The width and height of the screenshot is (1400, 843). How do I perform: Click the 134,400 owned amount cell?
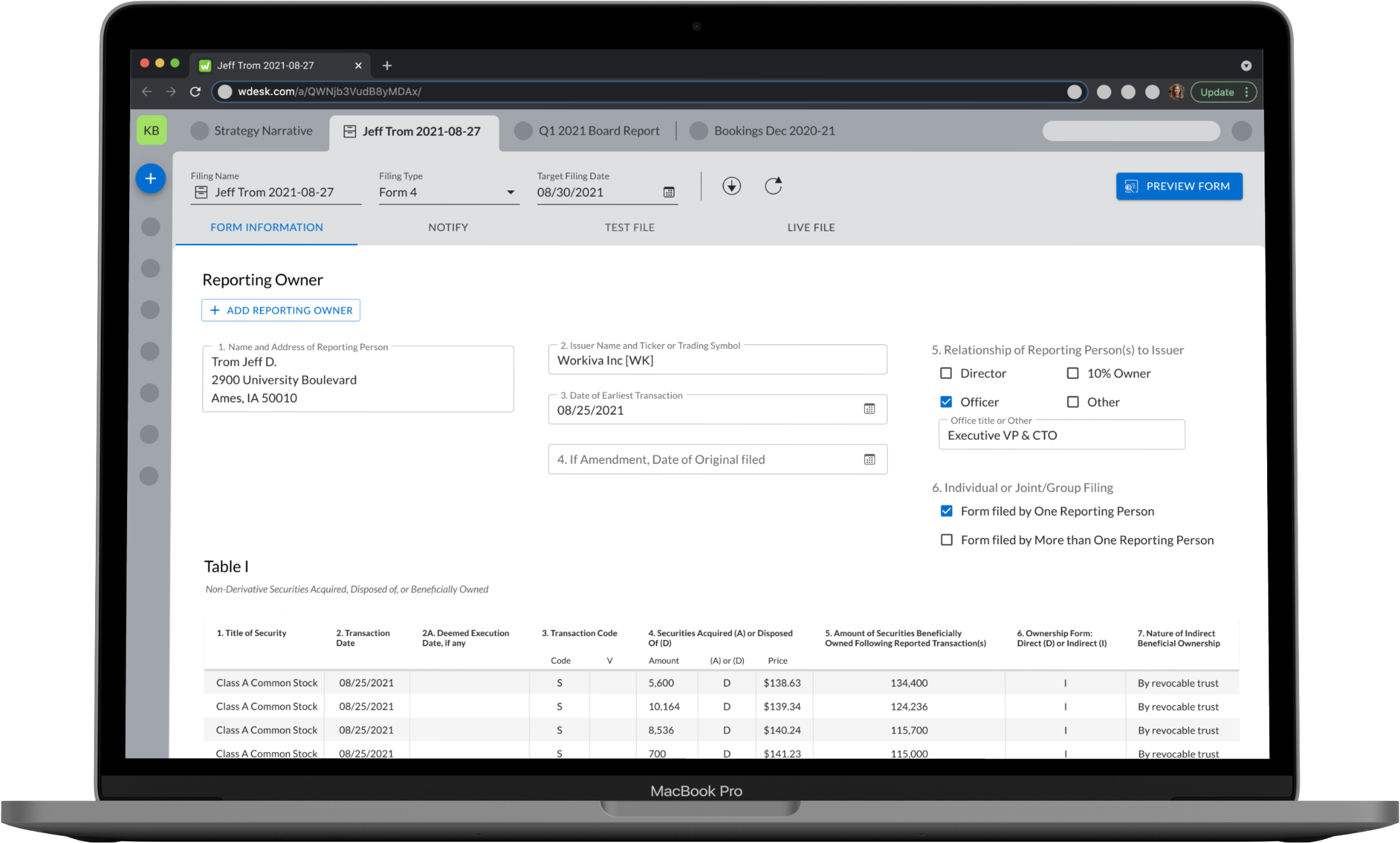click(909, 683)
